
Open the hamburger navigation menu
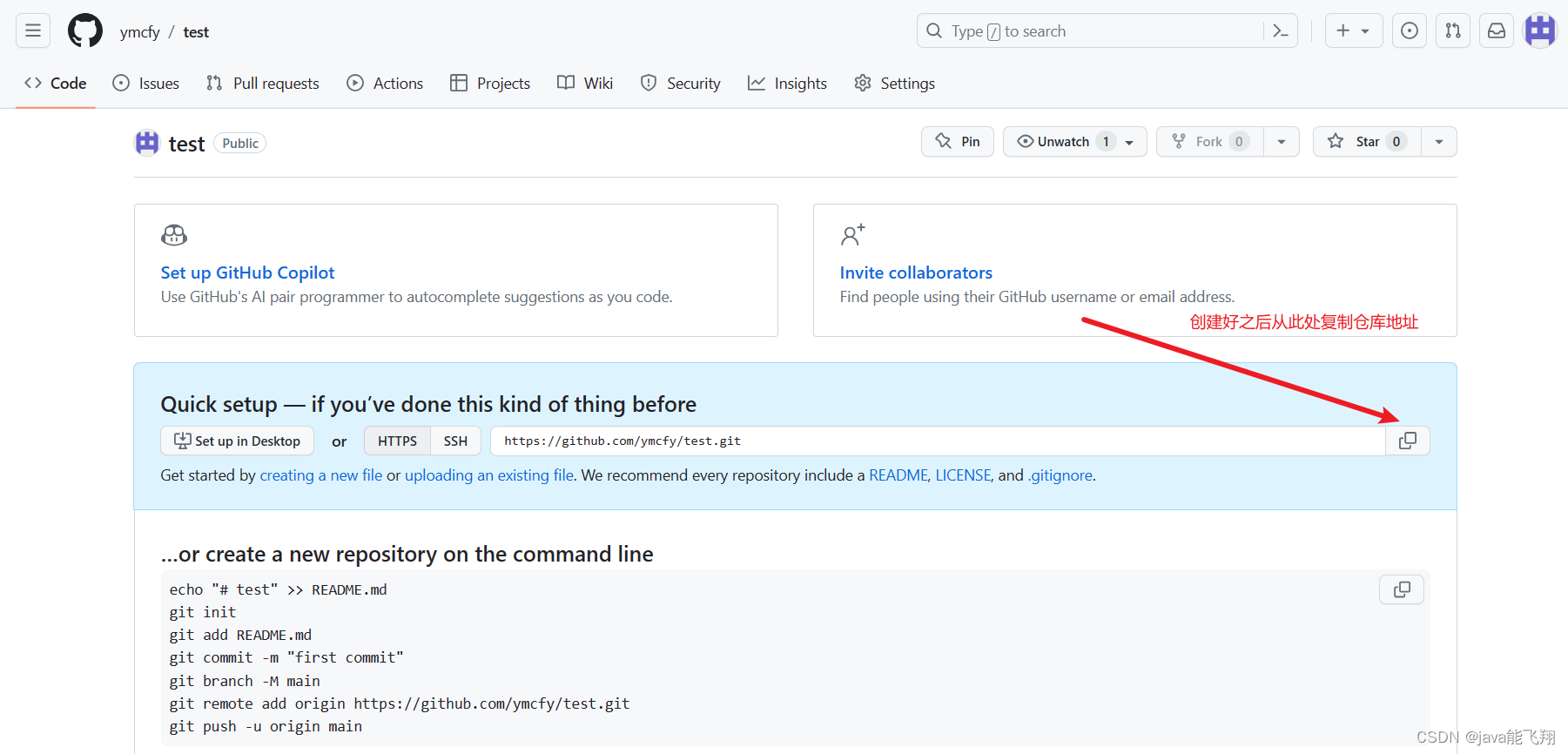(33, 31)
